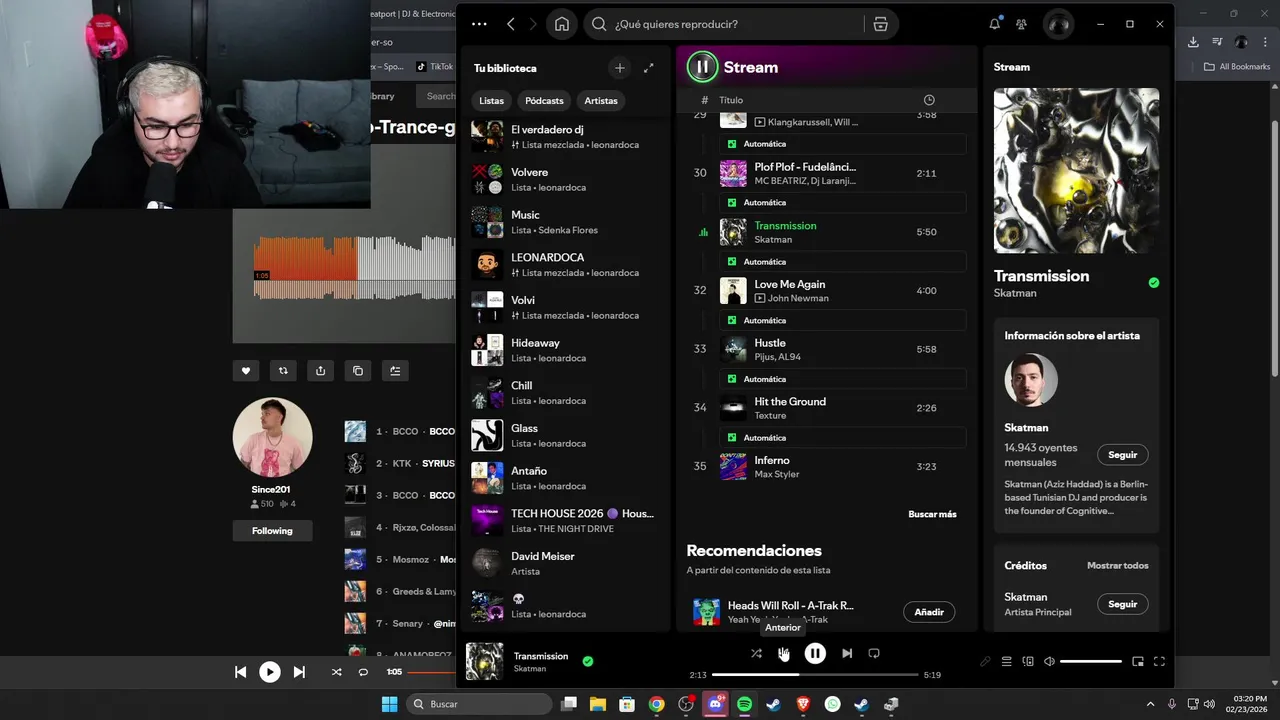Screen dimensions: 1280x720
Task: Seek on Spotify progress bar
Action: 815,674
